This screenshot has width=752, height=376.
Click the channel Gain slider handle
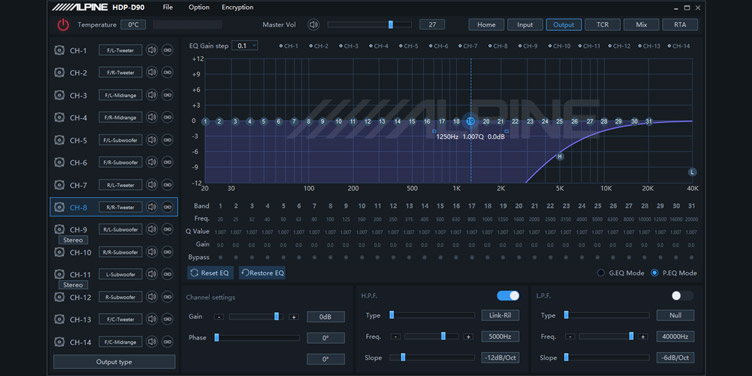point(277,316)
